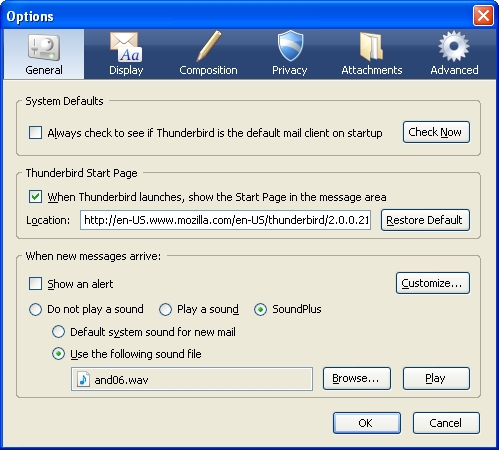Enable the Show an alert checkbox
This screenshot has height=450, width=499.
35,284
